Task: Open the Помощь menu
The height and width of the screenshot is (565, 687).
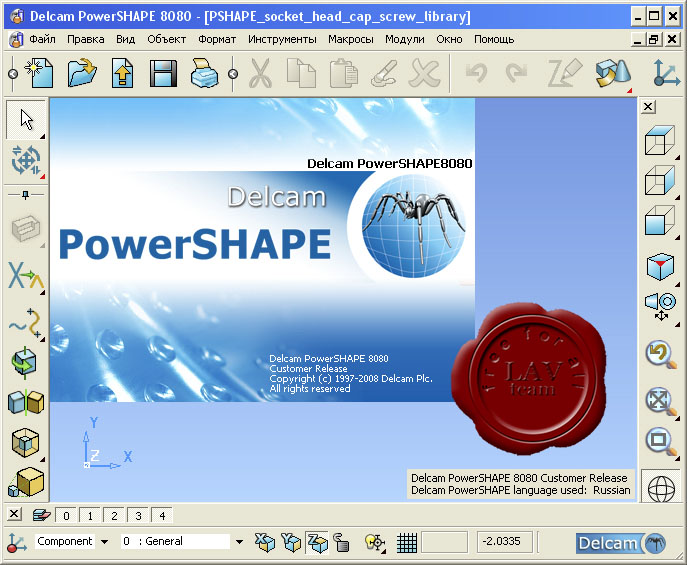Action: click(x=494, y=39)
